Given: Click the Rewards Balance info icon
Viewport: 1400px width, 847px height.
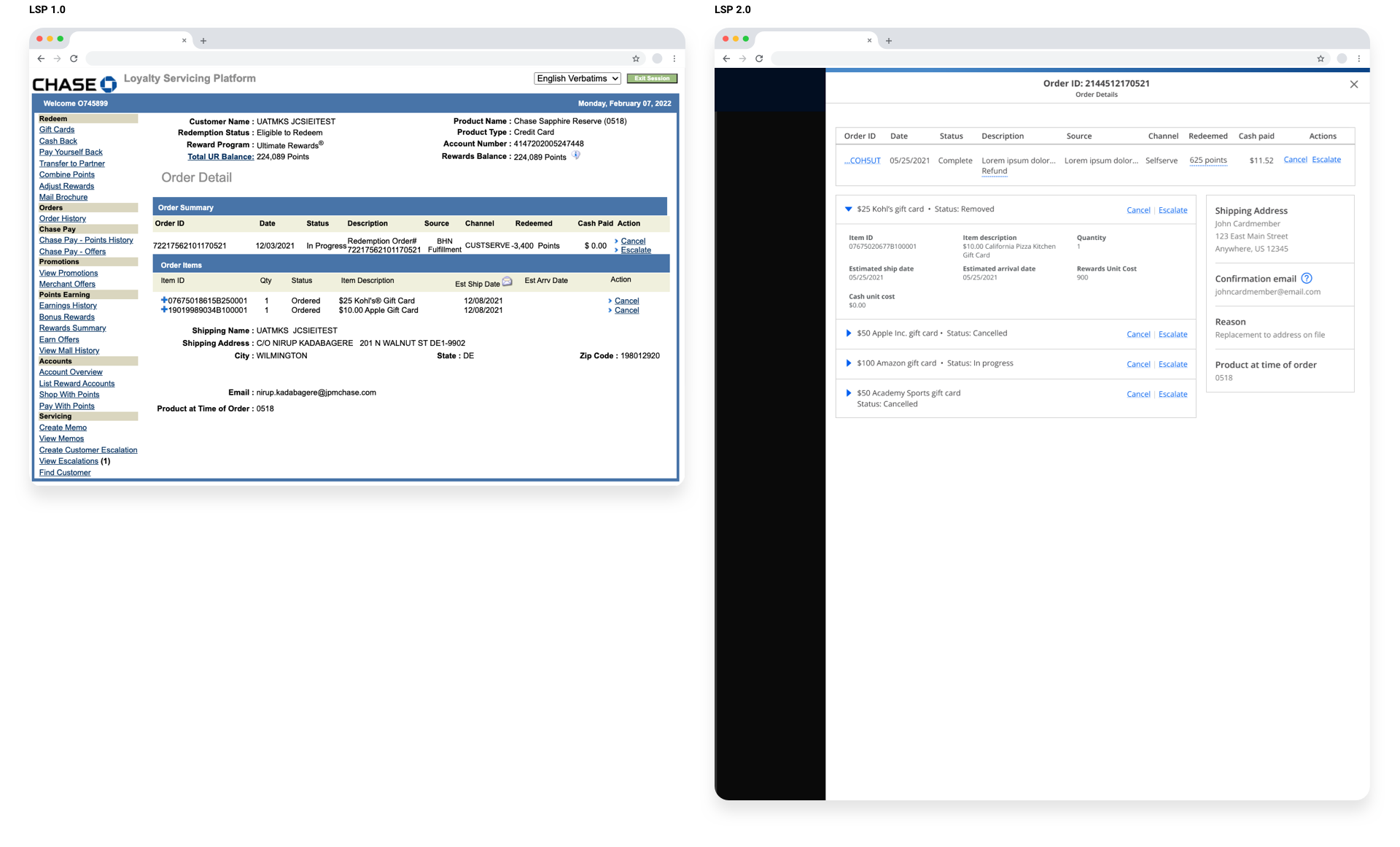Looking at the screenshot, I should click(576, 155).
